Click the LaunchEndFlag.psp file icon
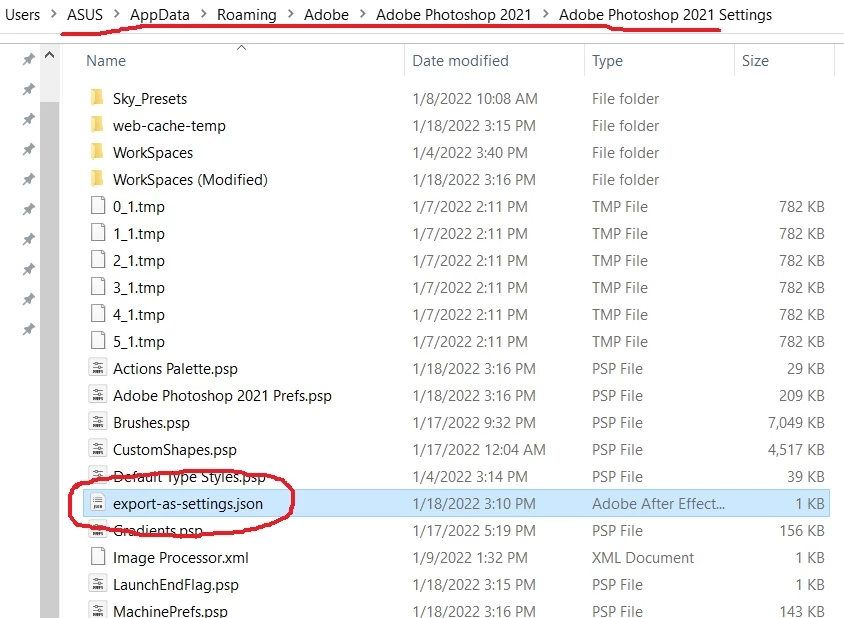The height and width of the screenshot is (618, 844). pyautogui.click(x=98, y=584)
